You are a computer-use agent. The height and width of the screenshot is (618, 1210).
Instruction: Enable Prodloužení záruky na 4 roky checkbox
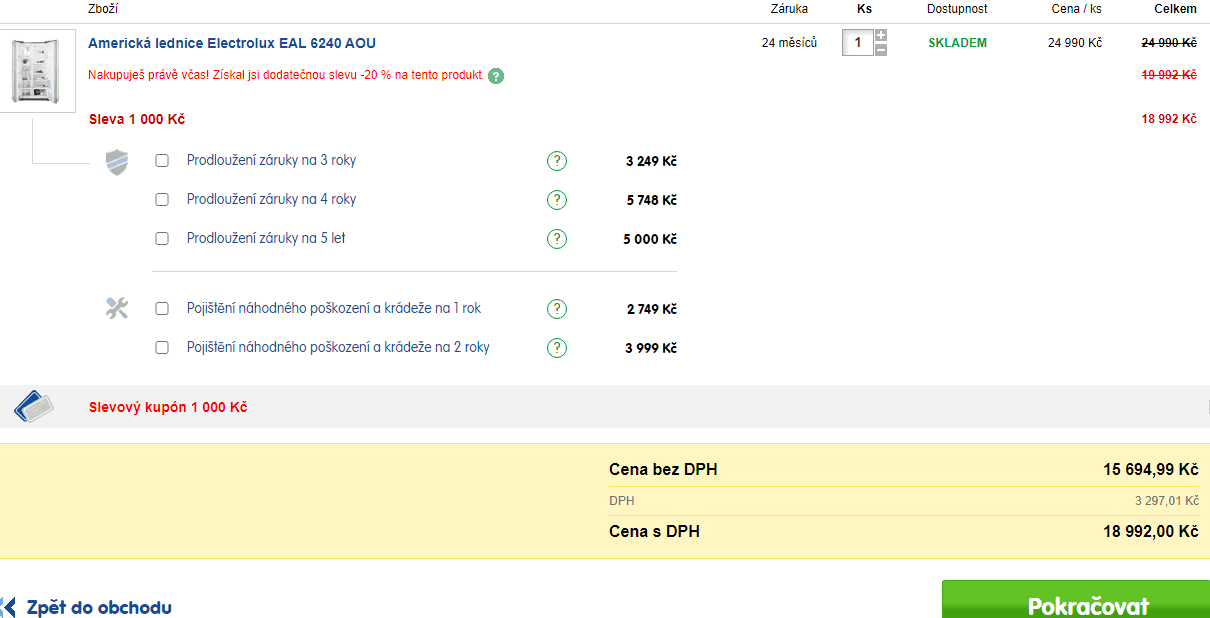tap(162, 200)
